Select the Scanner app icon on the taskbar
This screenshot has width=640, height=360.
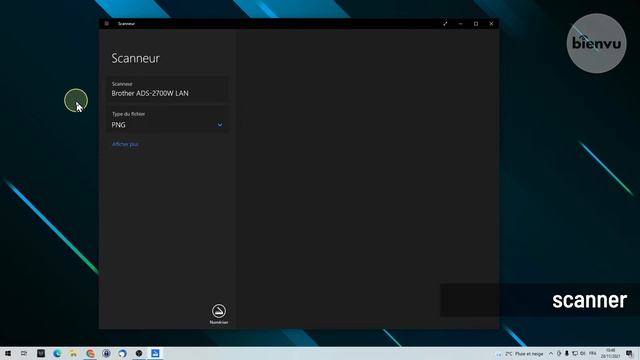(155, 353)
